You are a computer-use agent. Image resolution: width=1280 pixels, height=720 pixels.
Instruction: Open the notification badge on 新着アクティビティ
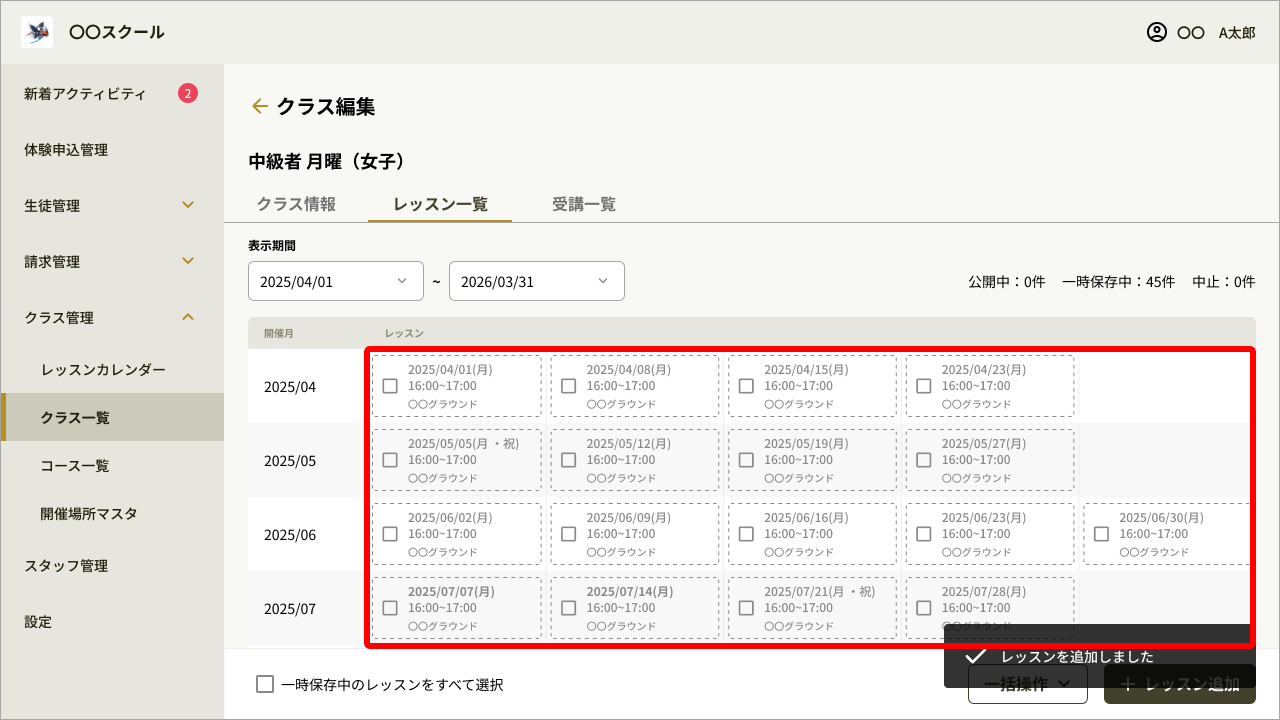pos(188,94)
